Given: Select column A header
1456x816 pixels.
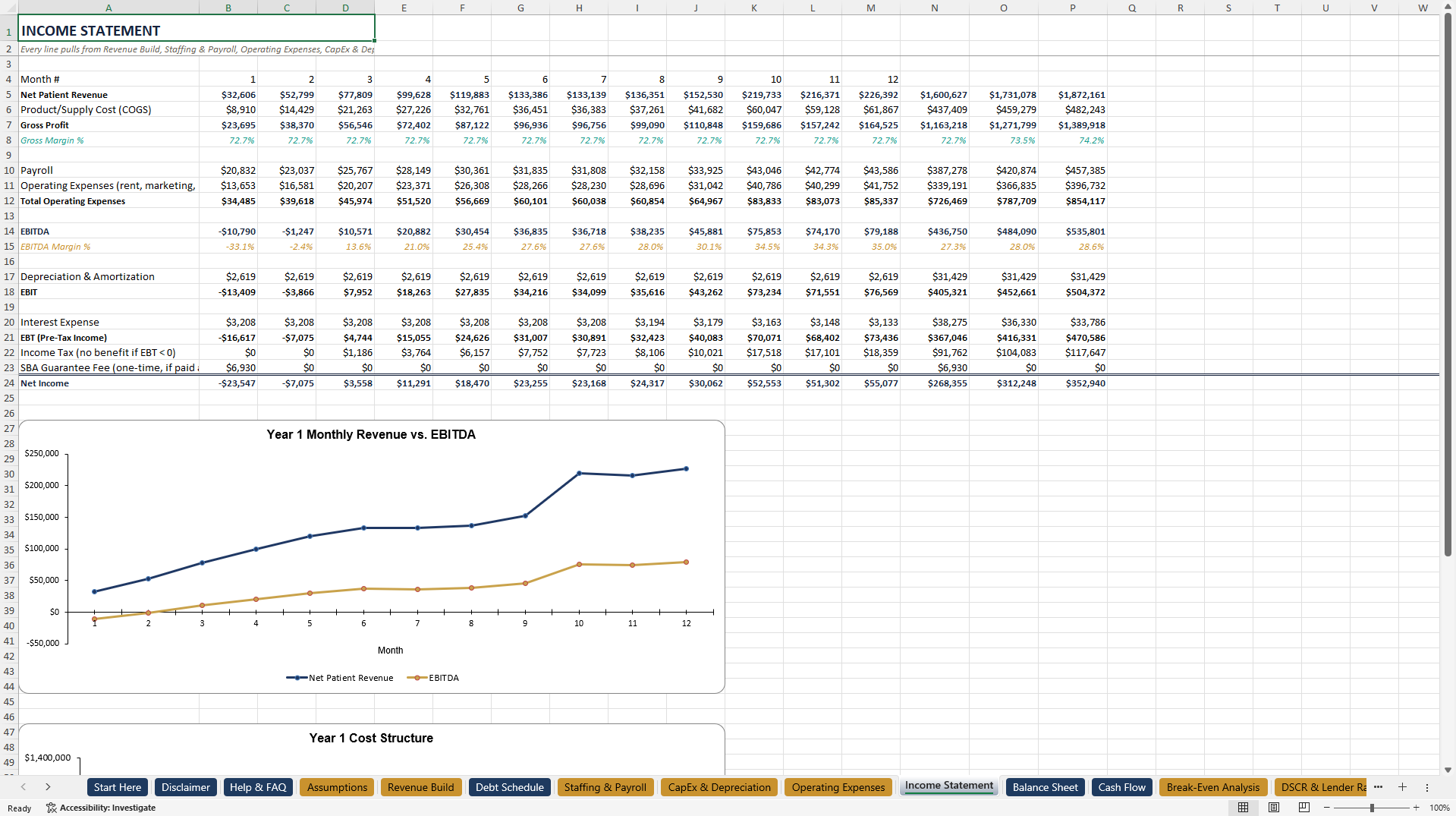Looking at the screenshot, I should pyautogui.click(x=108, y=8).
